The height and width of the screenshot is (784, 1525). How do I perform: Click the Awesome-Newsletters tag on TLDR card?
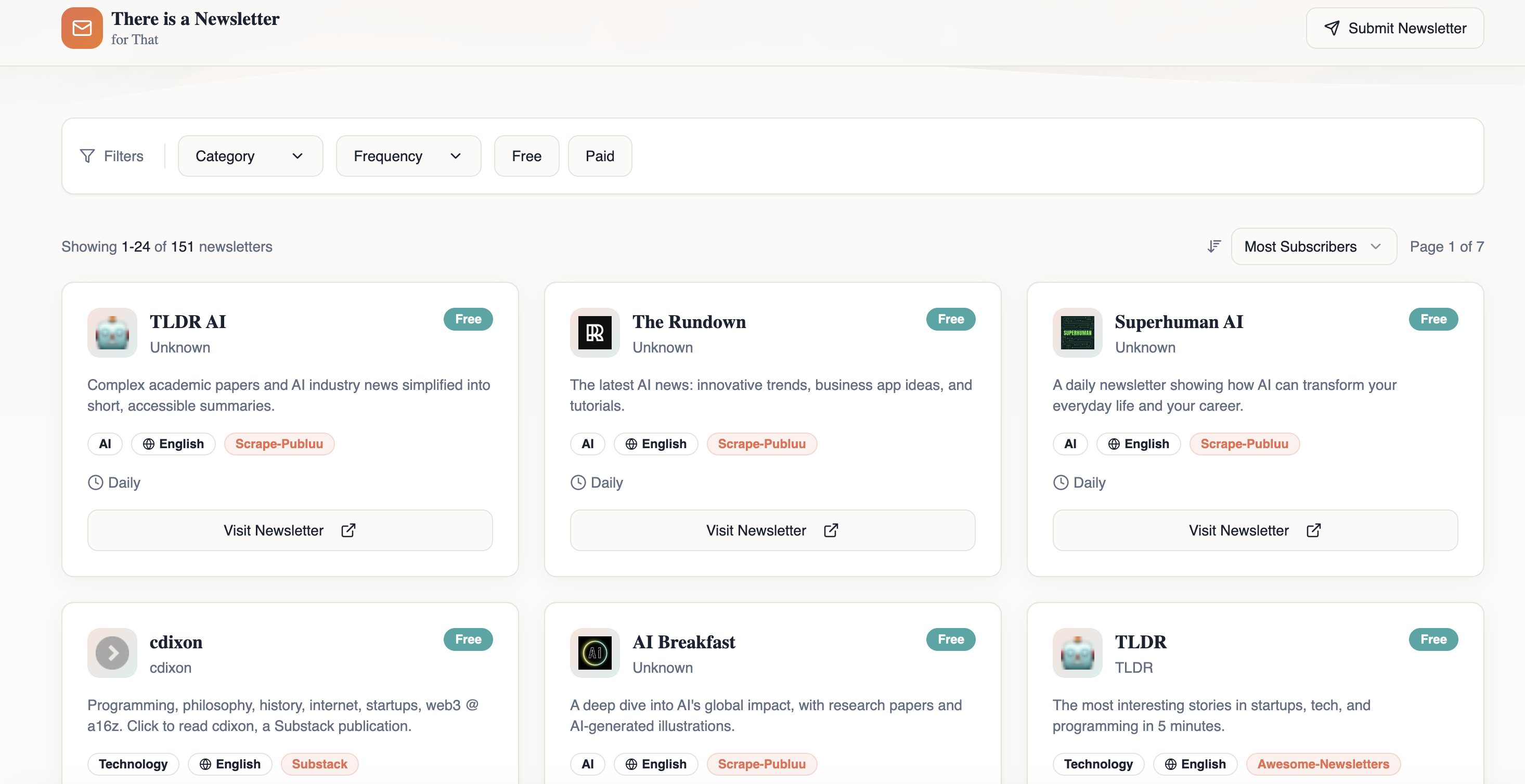tap(1324, 763)
